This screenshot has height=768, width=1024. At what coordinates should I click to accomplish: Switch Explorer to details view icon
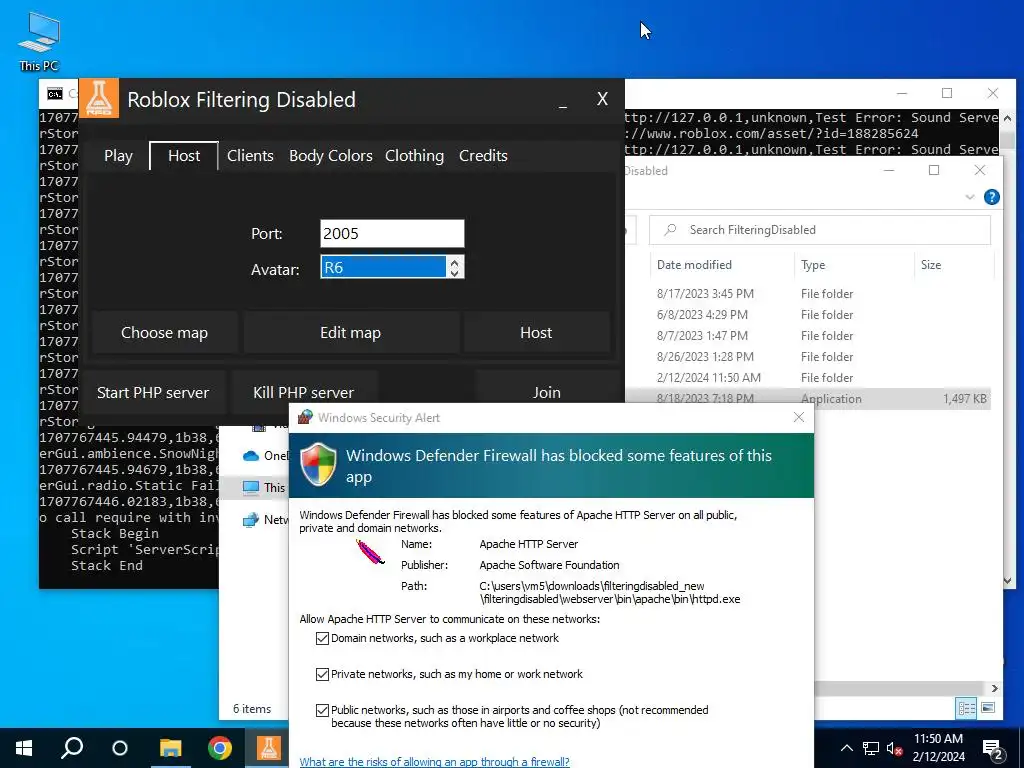click(x=967, y=708)
